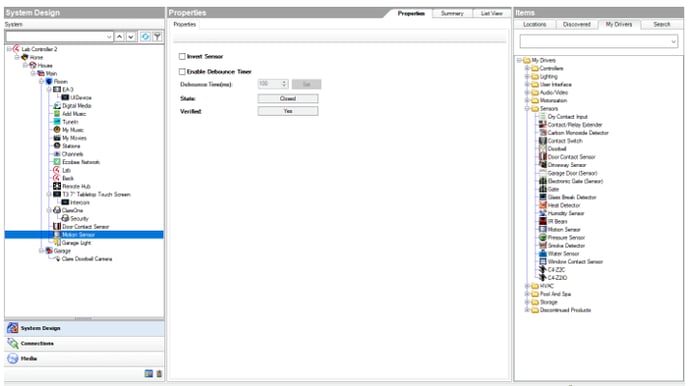Toggle the Invert Sensor checkbox
Screen dimensions: 688x386
point(182,57)
